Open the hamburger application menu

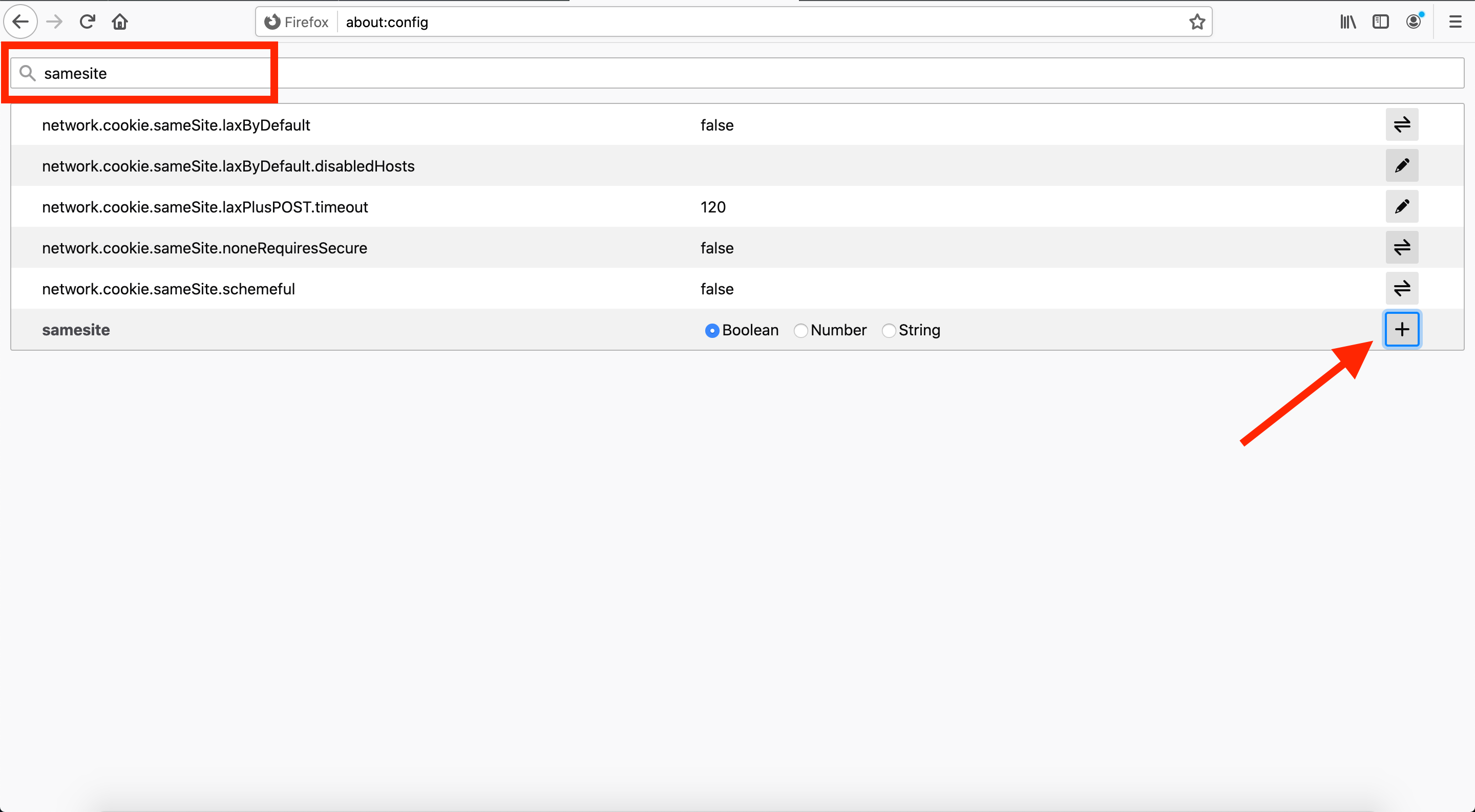pos(1455,22)
